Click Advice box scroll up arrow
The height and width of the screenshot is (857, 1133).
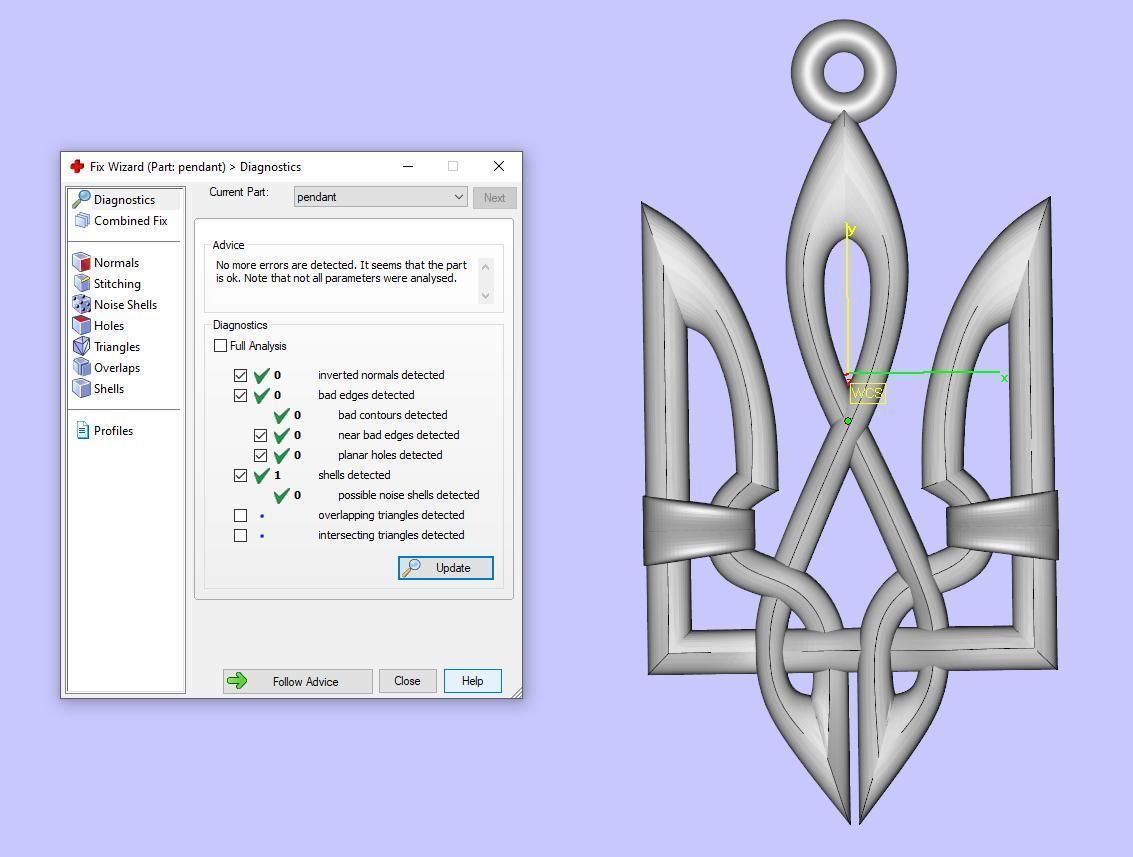[486, 267]
